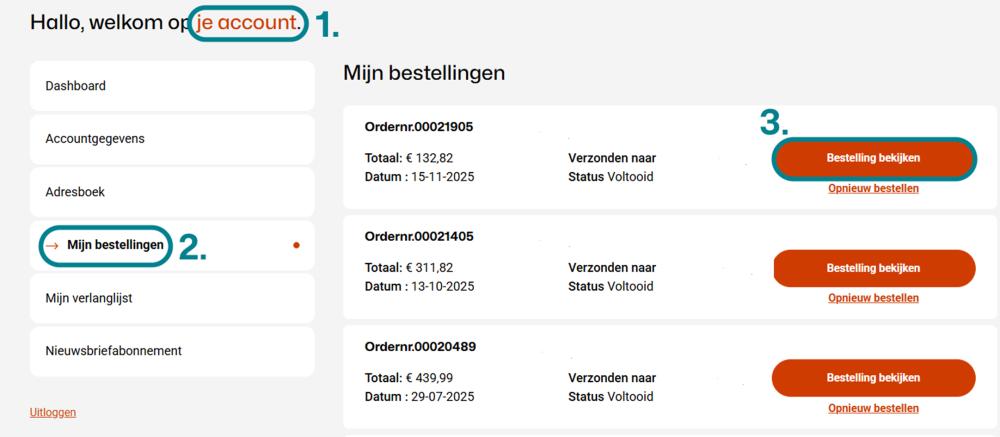Click the Ordernr.00021405 title
The image size is (1000, 437).
(419, 237)
